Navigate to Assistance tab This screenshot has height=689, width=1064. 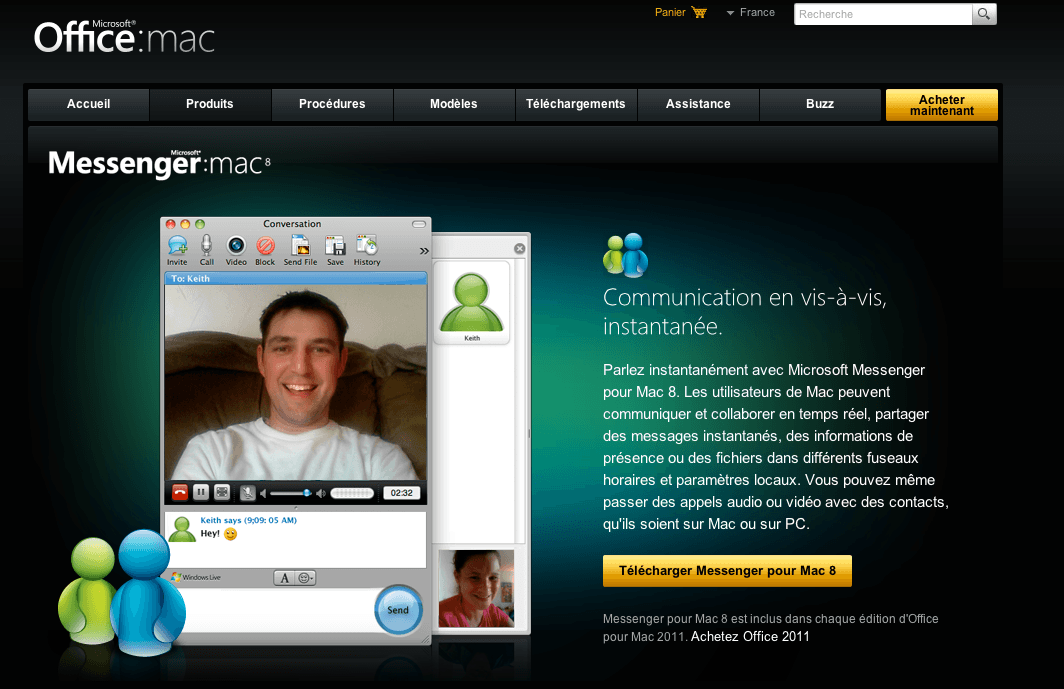point(698,105)
